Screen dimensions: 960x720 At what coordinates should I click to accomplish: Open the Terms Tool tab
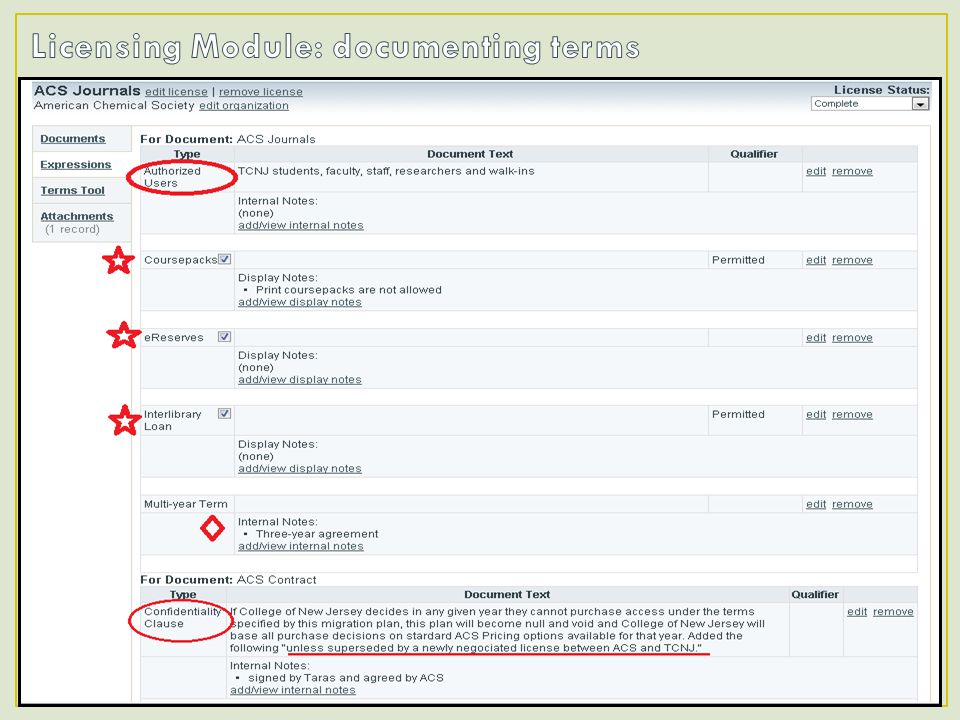point(72,190)
